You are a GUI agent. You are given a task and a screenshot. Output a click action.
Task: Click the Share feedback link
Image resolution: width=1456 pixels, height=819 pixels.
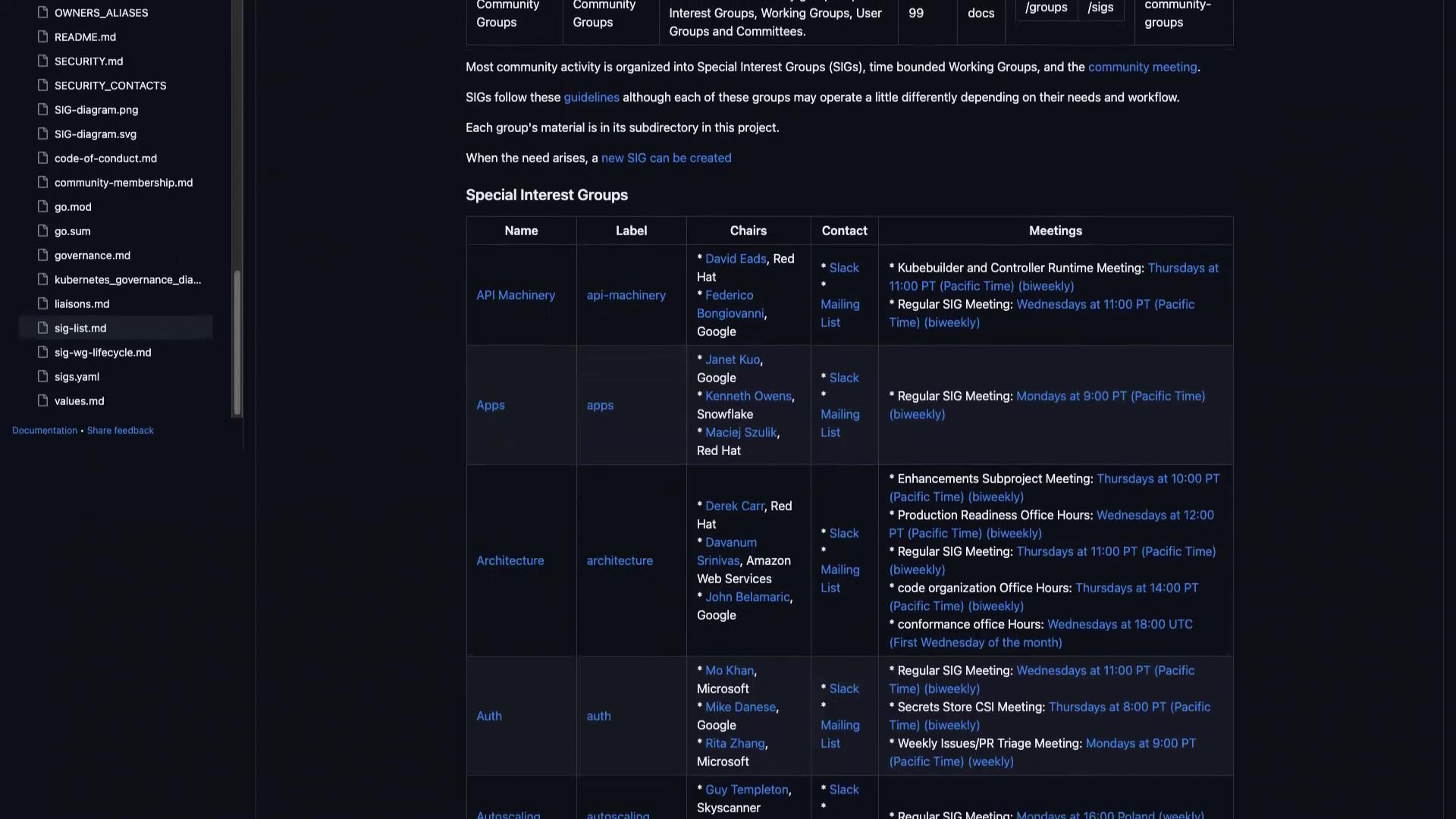120,430
